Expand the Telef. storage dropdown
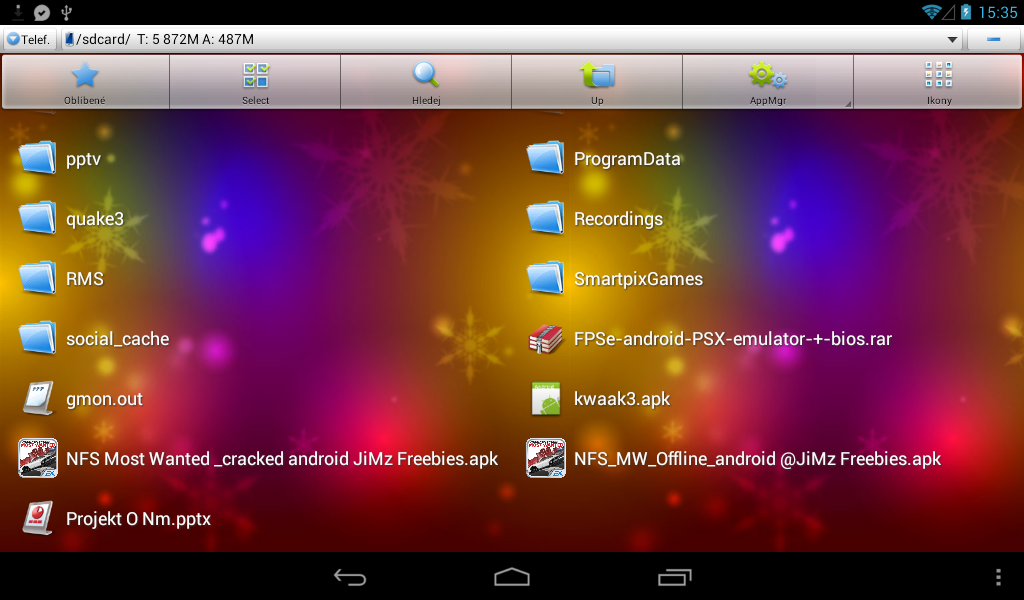The image size is (1024, 600). pos(29,40)
